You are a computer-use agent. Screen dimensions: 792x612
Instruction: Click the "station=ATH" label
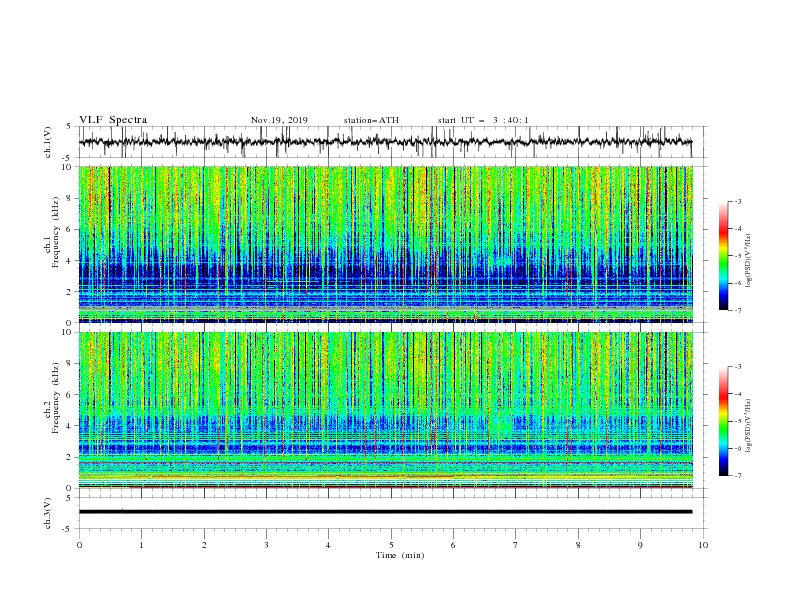pyautogui.click(x=371, y=120)
